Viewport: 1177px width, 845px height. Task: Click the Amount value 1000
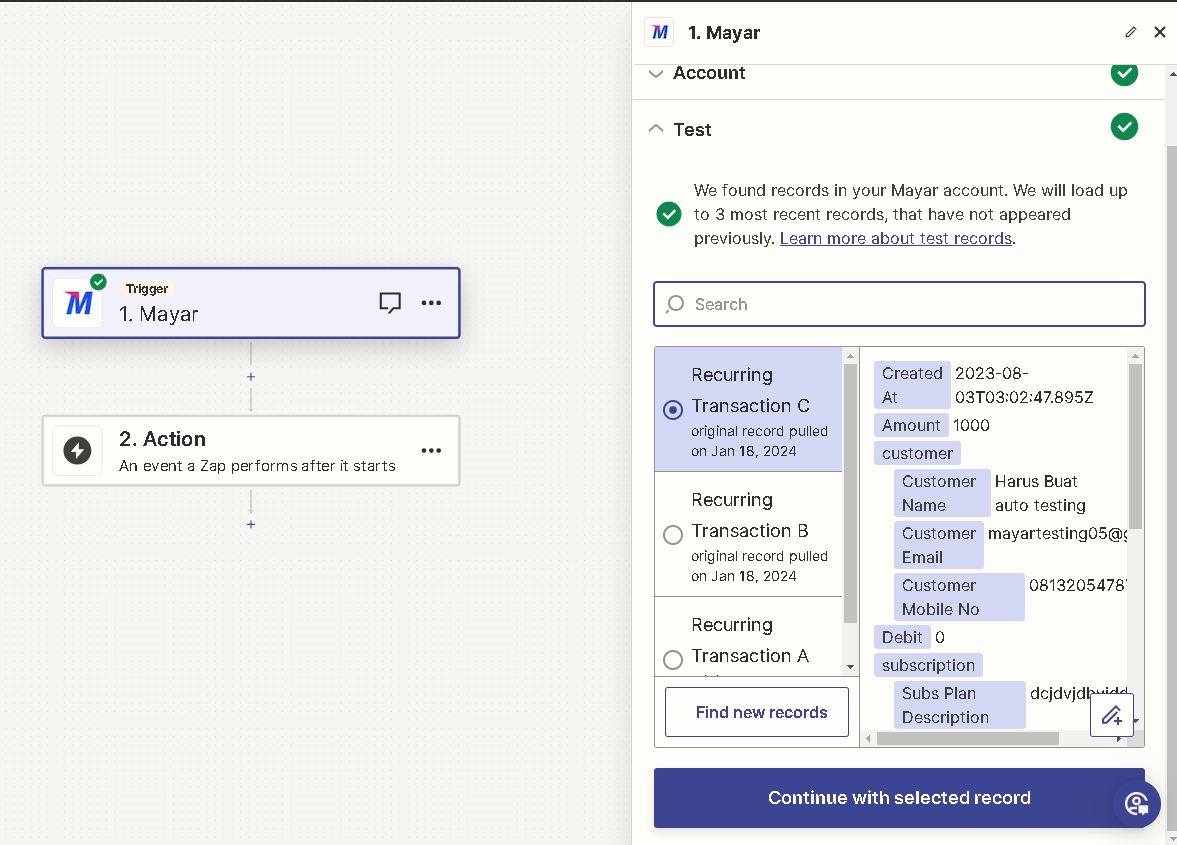point(971,426)
